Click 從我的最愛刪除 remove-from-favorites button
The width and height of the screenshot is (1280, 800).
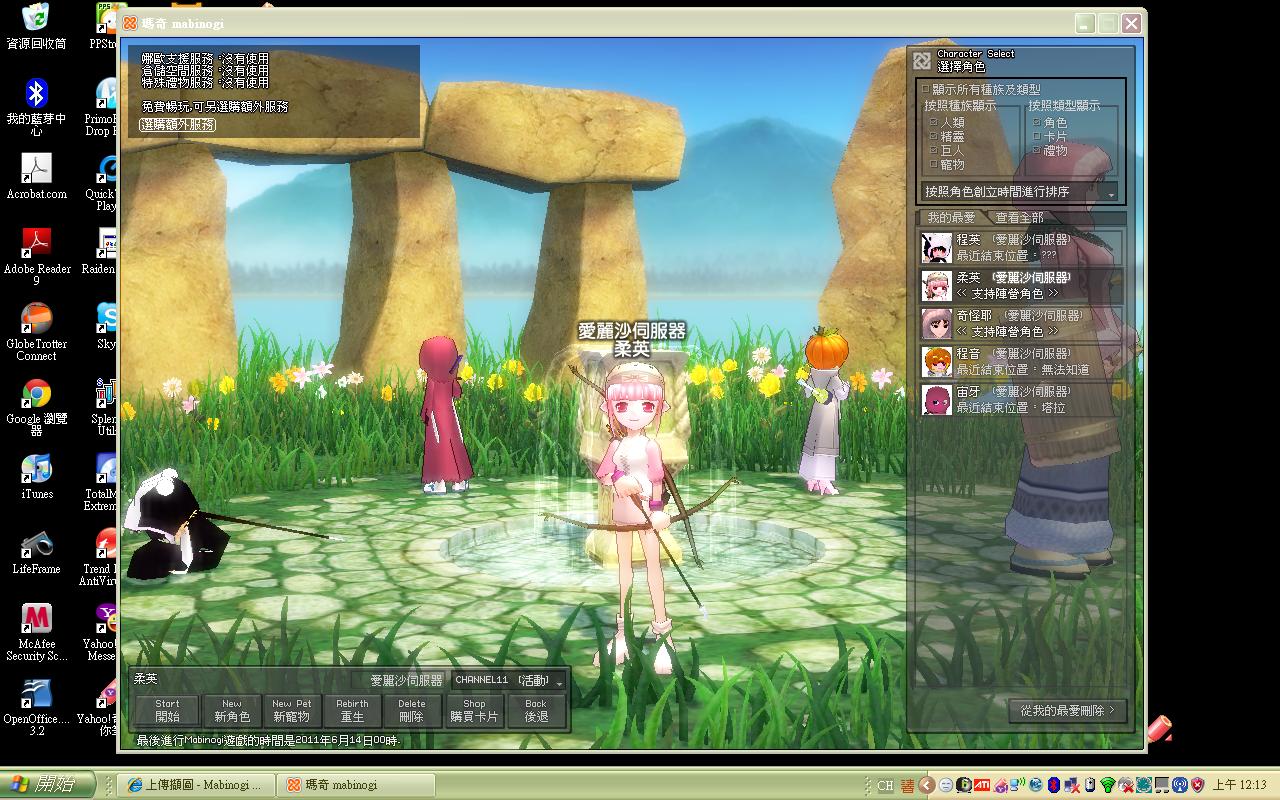[x=1067, y=710]
